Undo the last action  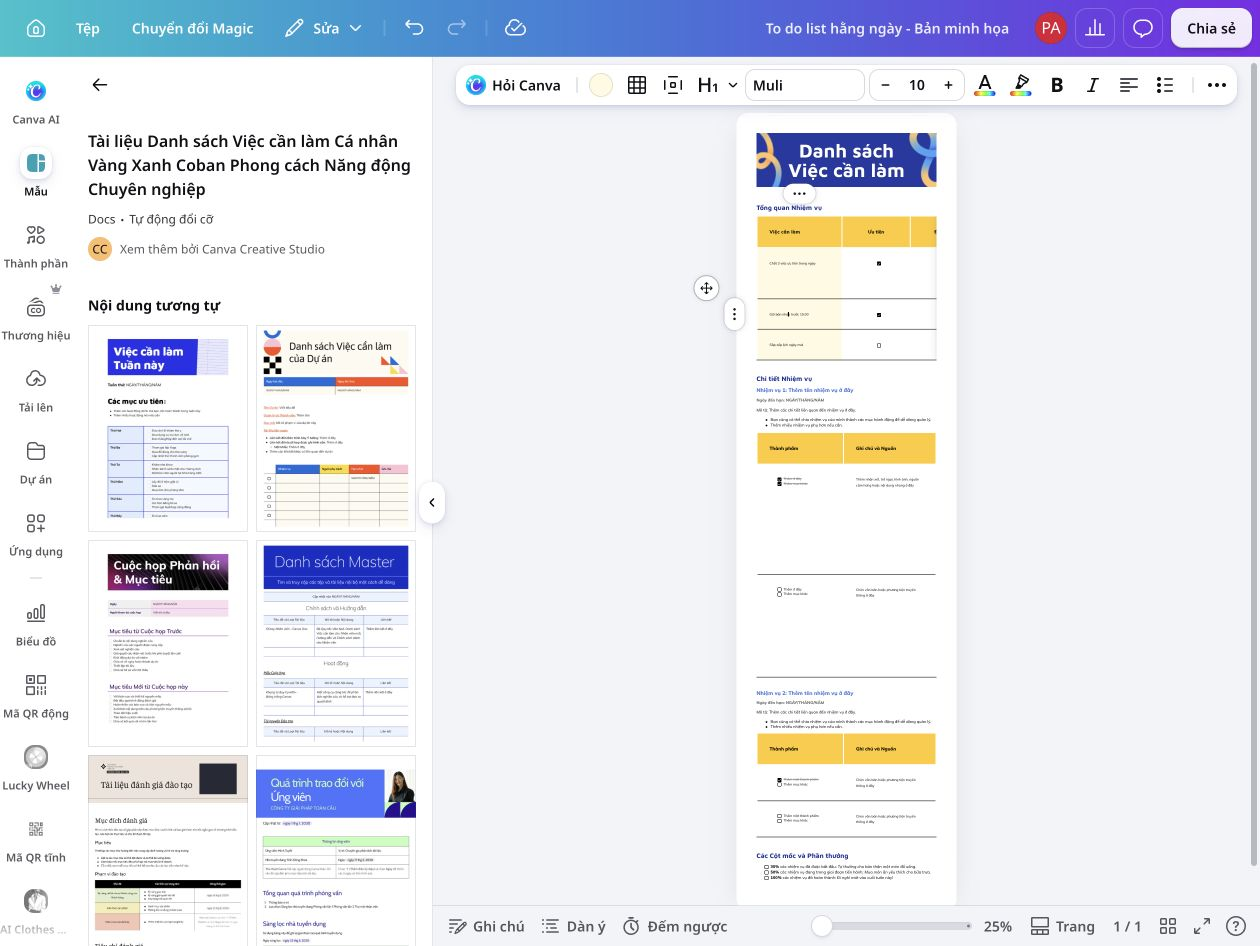tap(414, 28)
